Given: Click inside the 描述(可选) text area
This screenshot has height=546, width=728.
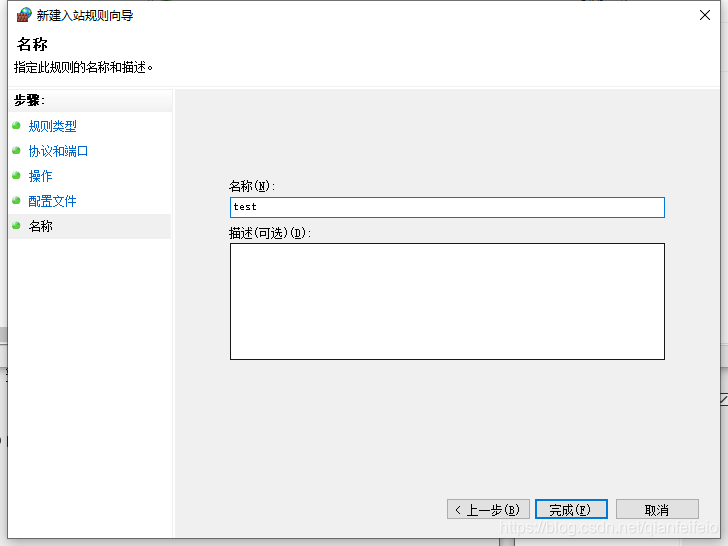Looking at the screenshot, I should click(x=447, y=301).
